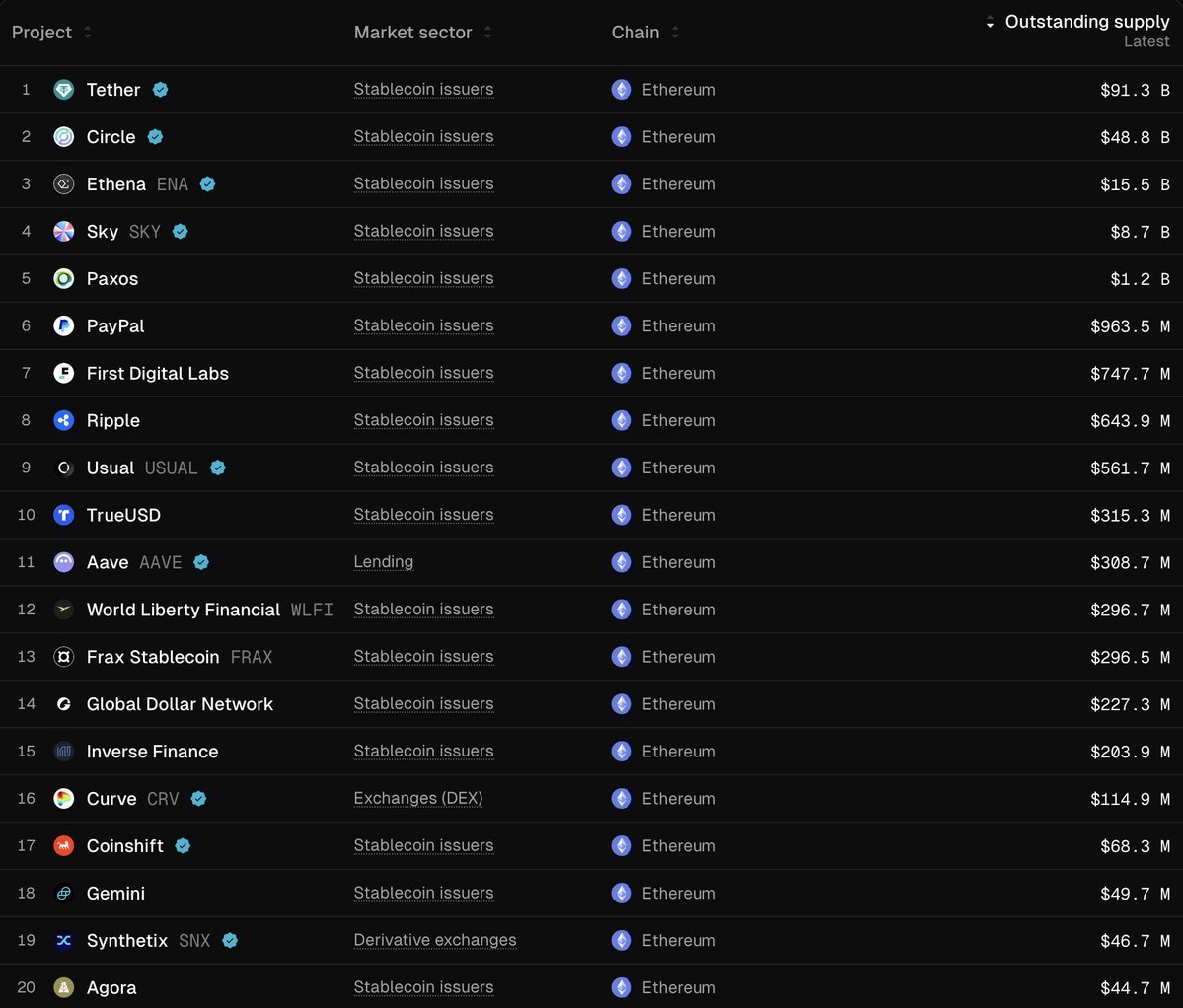The height and width of the screenshot is (1008, 1183).
Task: Sort table by Chain column
Action: [645, 33]
